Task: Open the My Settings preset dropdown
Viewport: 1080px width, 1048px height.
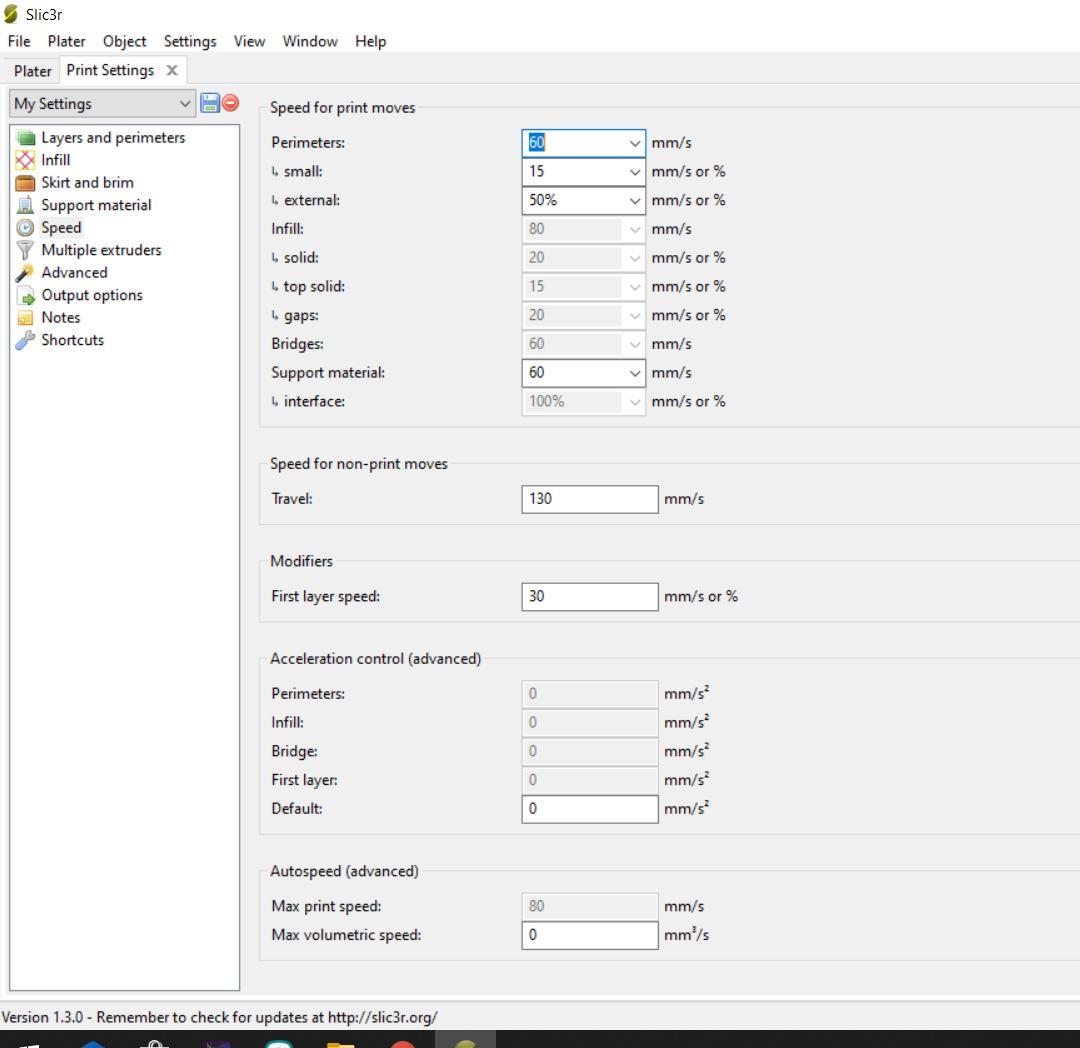Action: pyautogui.click(x=102, y=104)
